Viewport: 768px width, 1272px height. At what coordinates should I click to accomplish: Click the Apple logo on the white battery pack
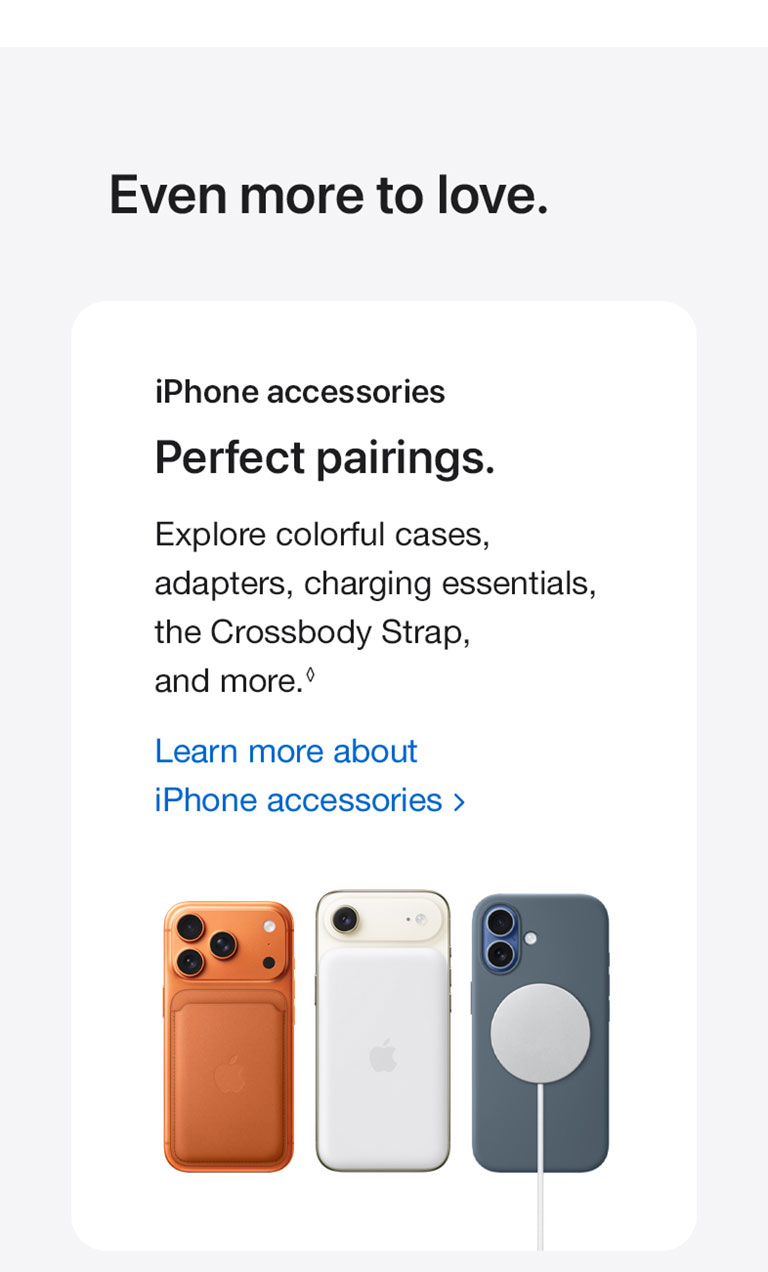(383, 1055)
